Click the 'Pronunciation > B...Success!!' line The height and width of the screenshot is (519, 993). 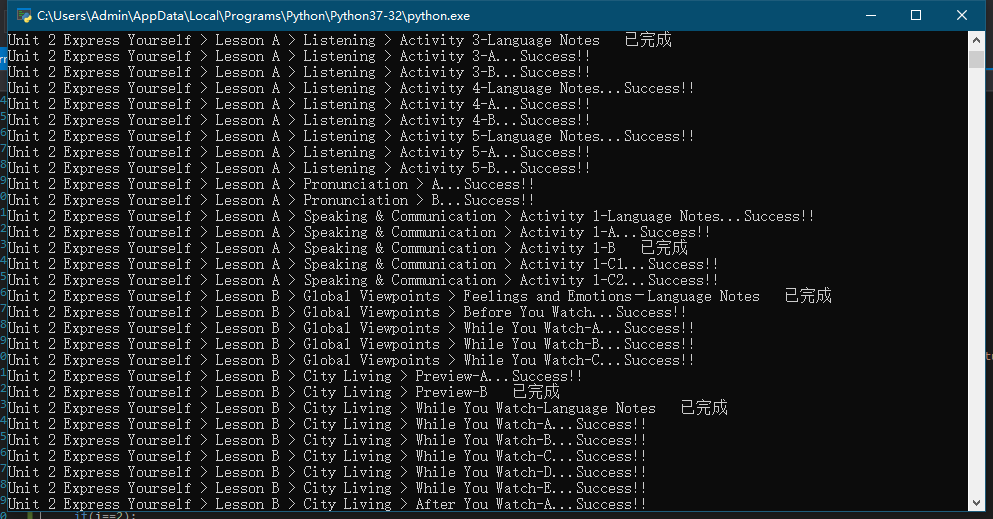tap(271, 201)
